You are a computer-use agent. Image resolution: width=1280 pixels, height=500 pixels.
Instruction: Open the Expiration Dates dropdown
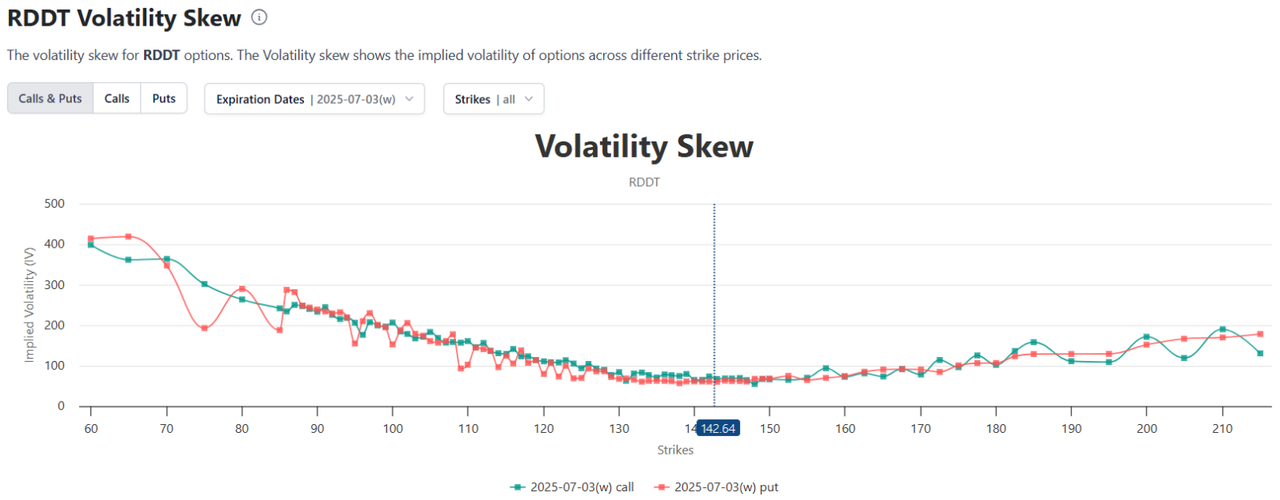(x=314, y=99)
